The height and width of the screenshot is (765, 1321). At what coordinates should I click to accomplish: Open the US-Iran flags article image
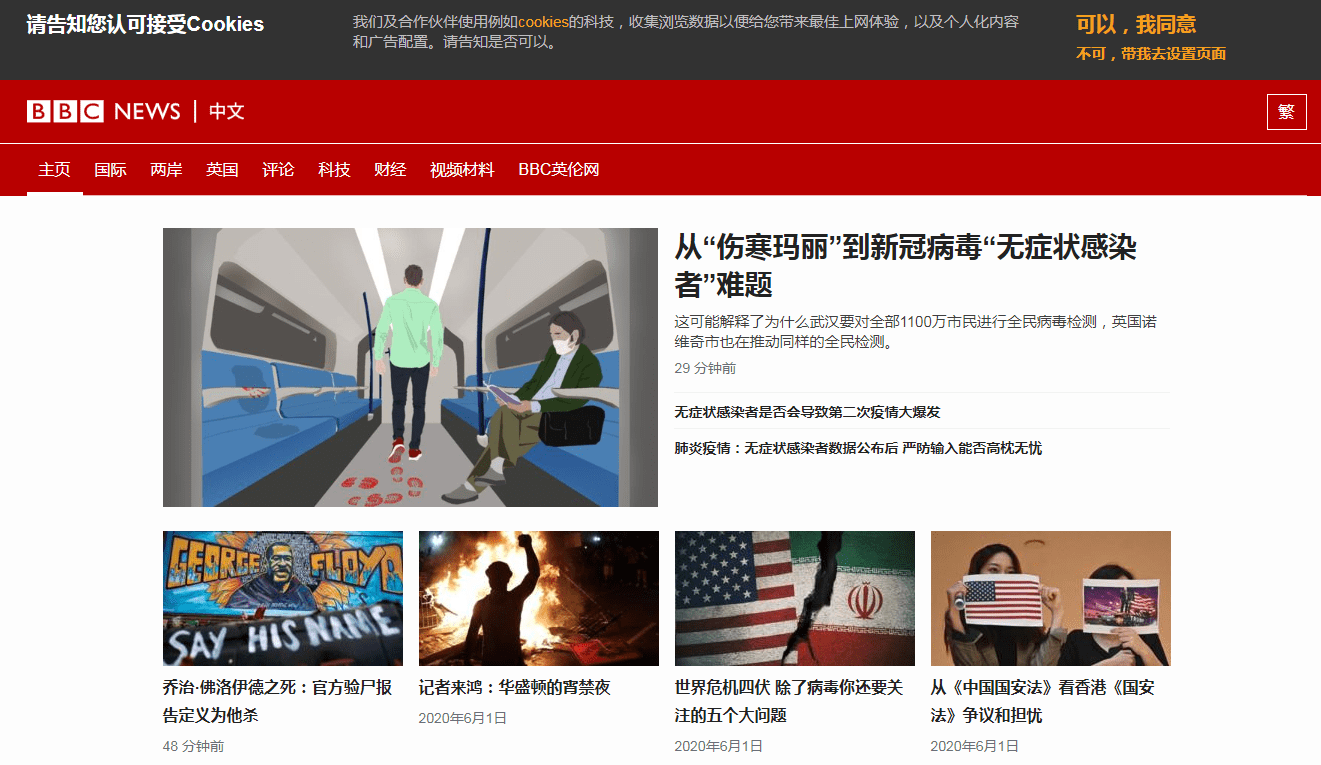[x=794, y=598]
